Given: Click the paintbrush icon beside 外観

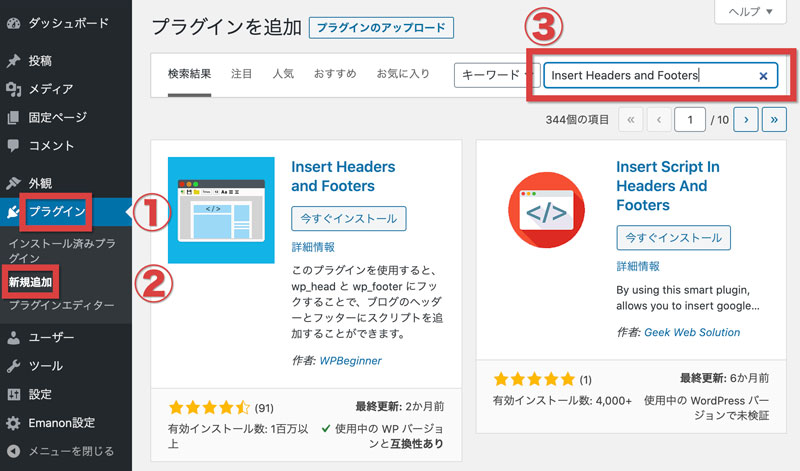Looking at the screenshot, I should click(14, 183).
